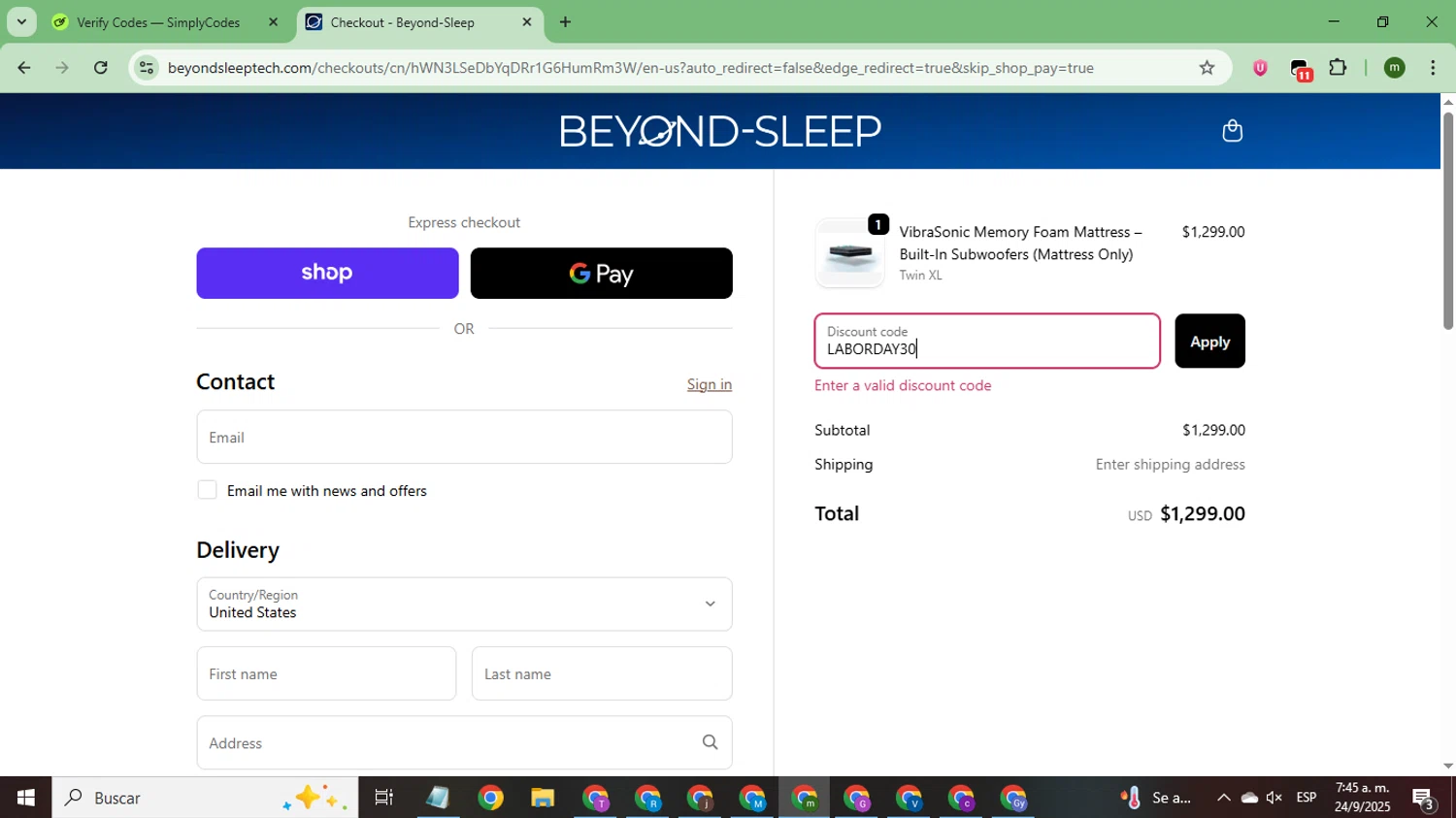
Task: Open the VibraSonic mattress product thumbnail
Action: pyautogui.click(x=849, y=253)
